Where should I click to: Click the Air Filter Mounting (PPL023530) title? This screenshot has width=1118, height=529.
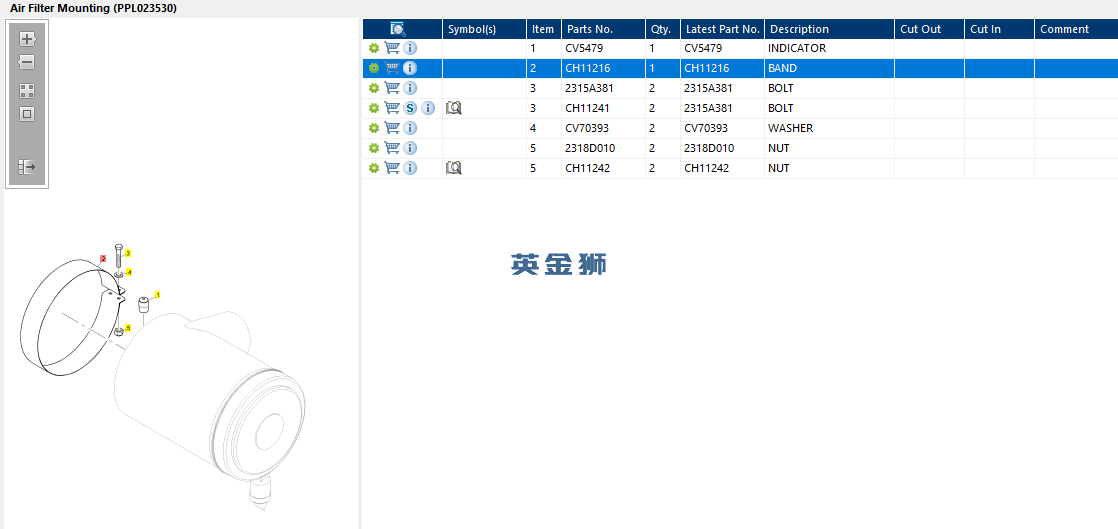pos(93,9)
